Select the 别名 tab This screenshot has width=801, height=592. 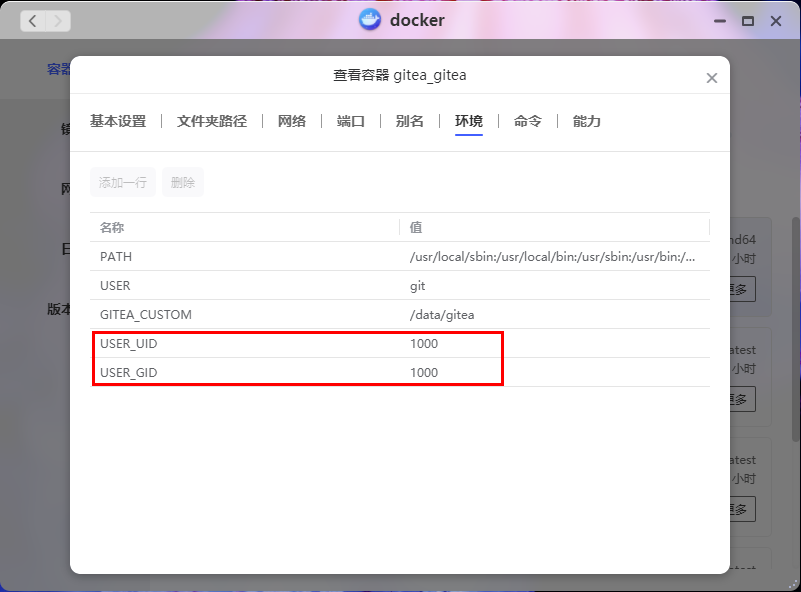click(410, 121)
